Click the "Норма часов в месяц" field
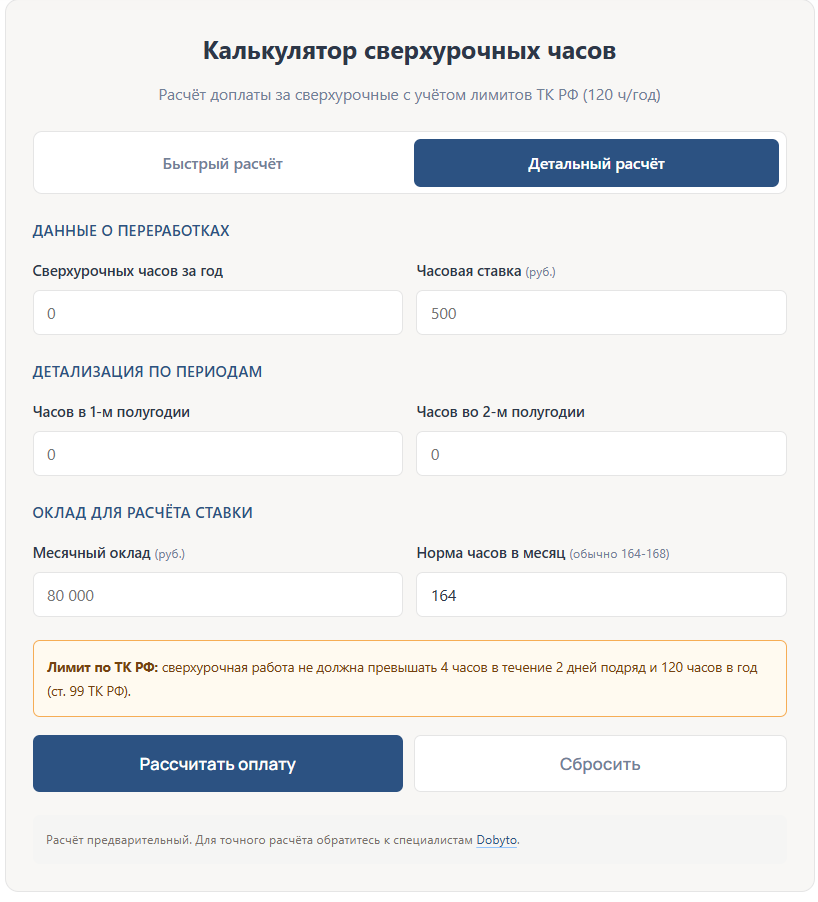This screenshot has width=818, height=902. point(600,594)
